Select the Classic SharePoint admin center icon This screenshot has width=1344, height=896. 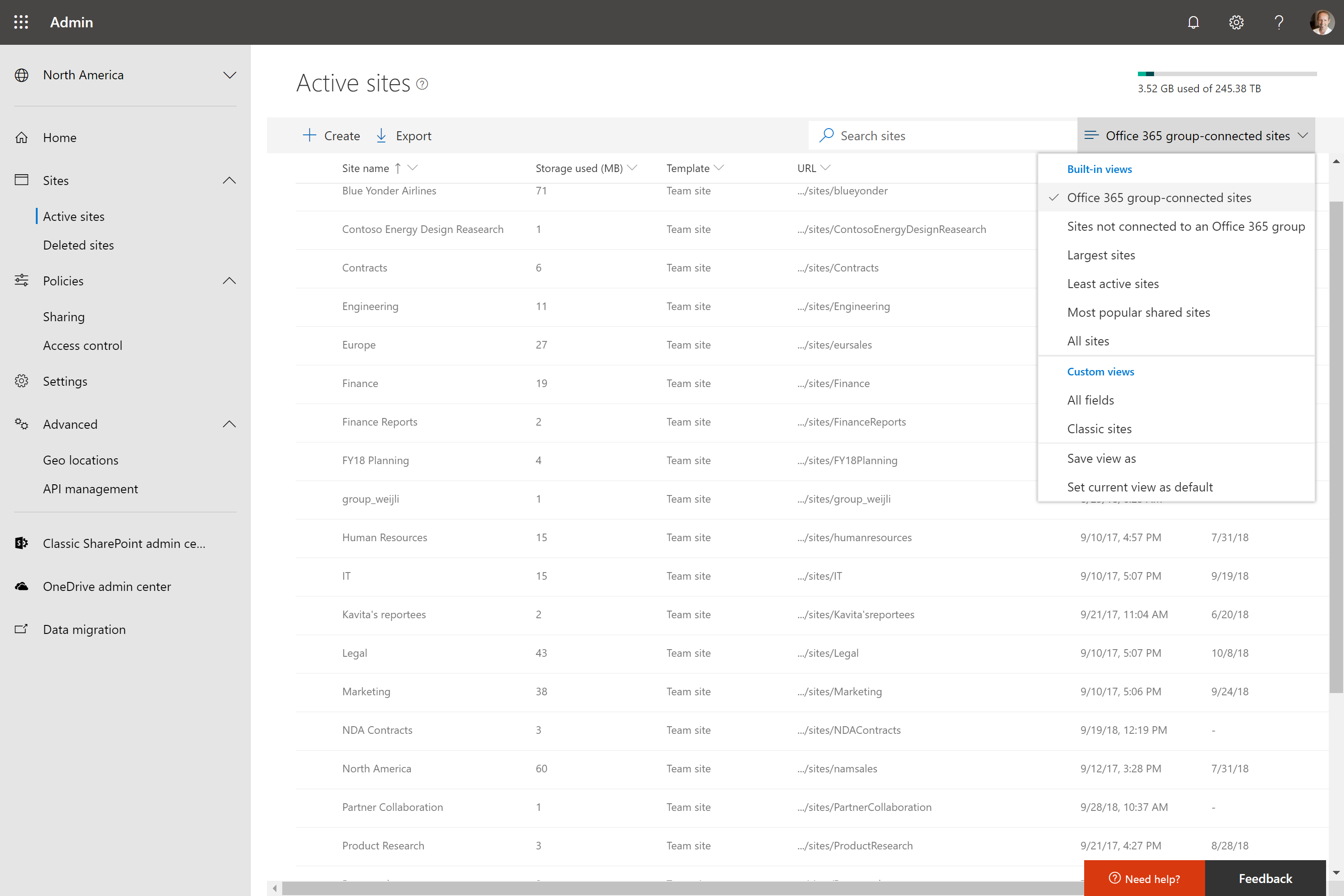click(x=21, y=543)
